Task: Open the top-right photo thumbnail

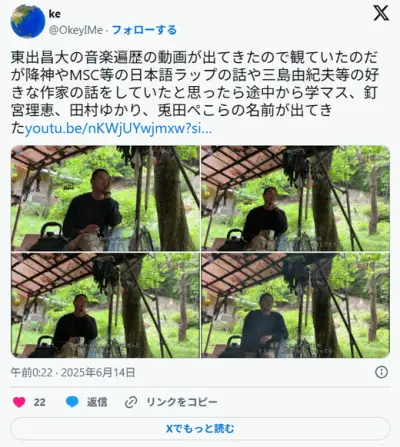Action: point(295,198)
